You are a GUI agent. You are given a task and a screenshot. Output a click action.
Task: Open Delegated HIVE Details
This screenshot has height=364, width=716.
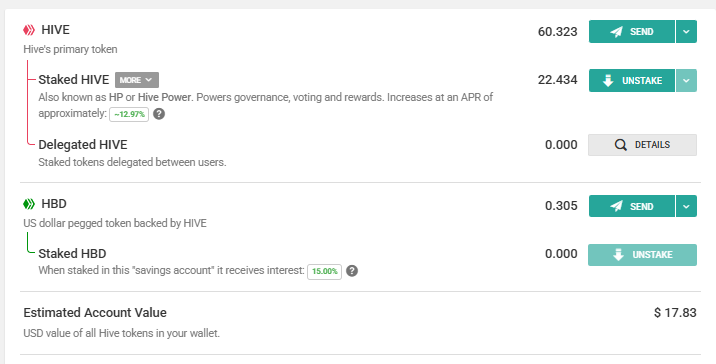642,145
